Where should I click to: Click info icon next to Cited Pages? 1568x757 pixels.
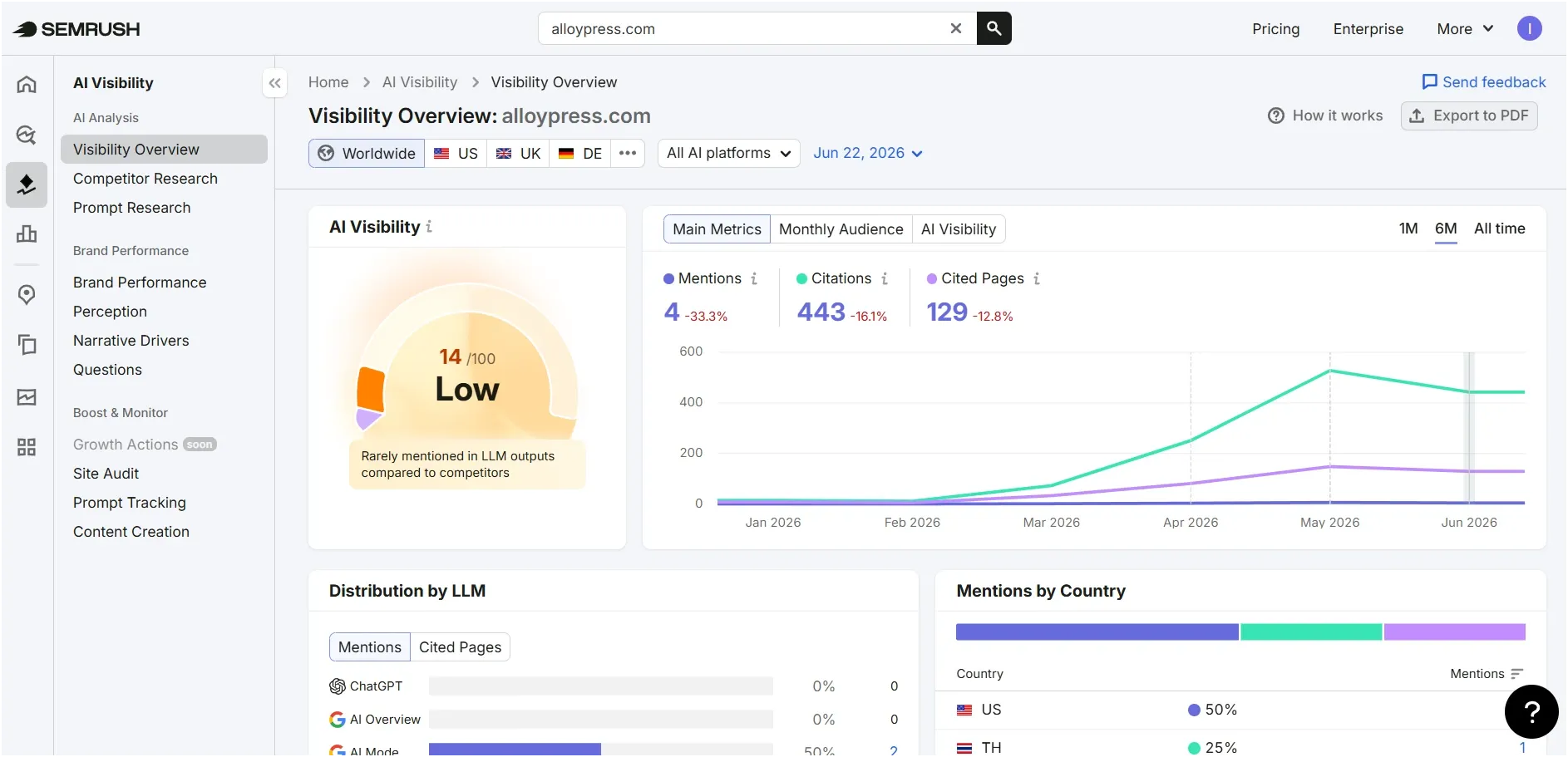click(1037, 279)
